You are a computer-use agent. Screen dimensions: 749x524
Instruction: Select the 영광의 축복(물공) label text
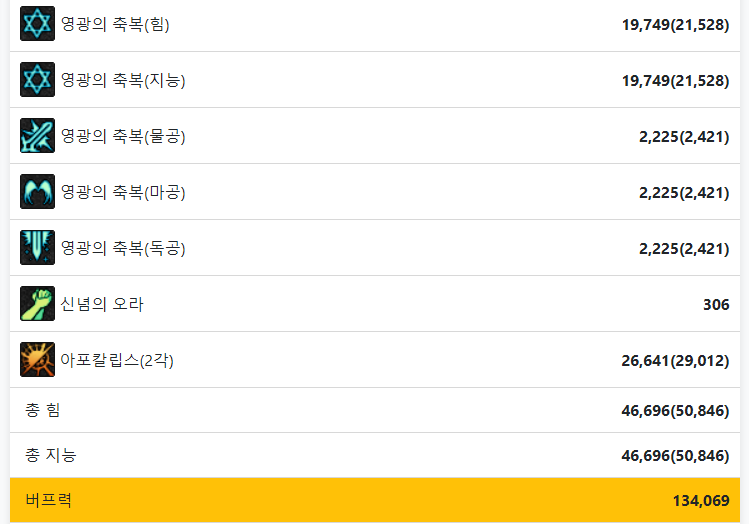(x=123, y=136)
